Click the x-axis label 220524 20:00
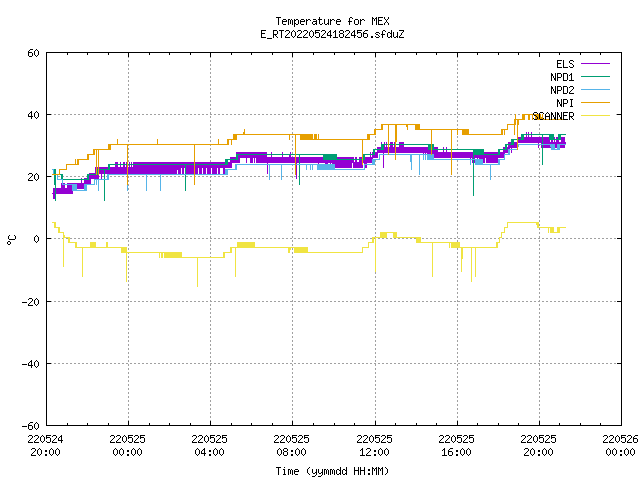Screen dimensions: 640x480 pos(45,446)
